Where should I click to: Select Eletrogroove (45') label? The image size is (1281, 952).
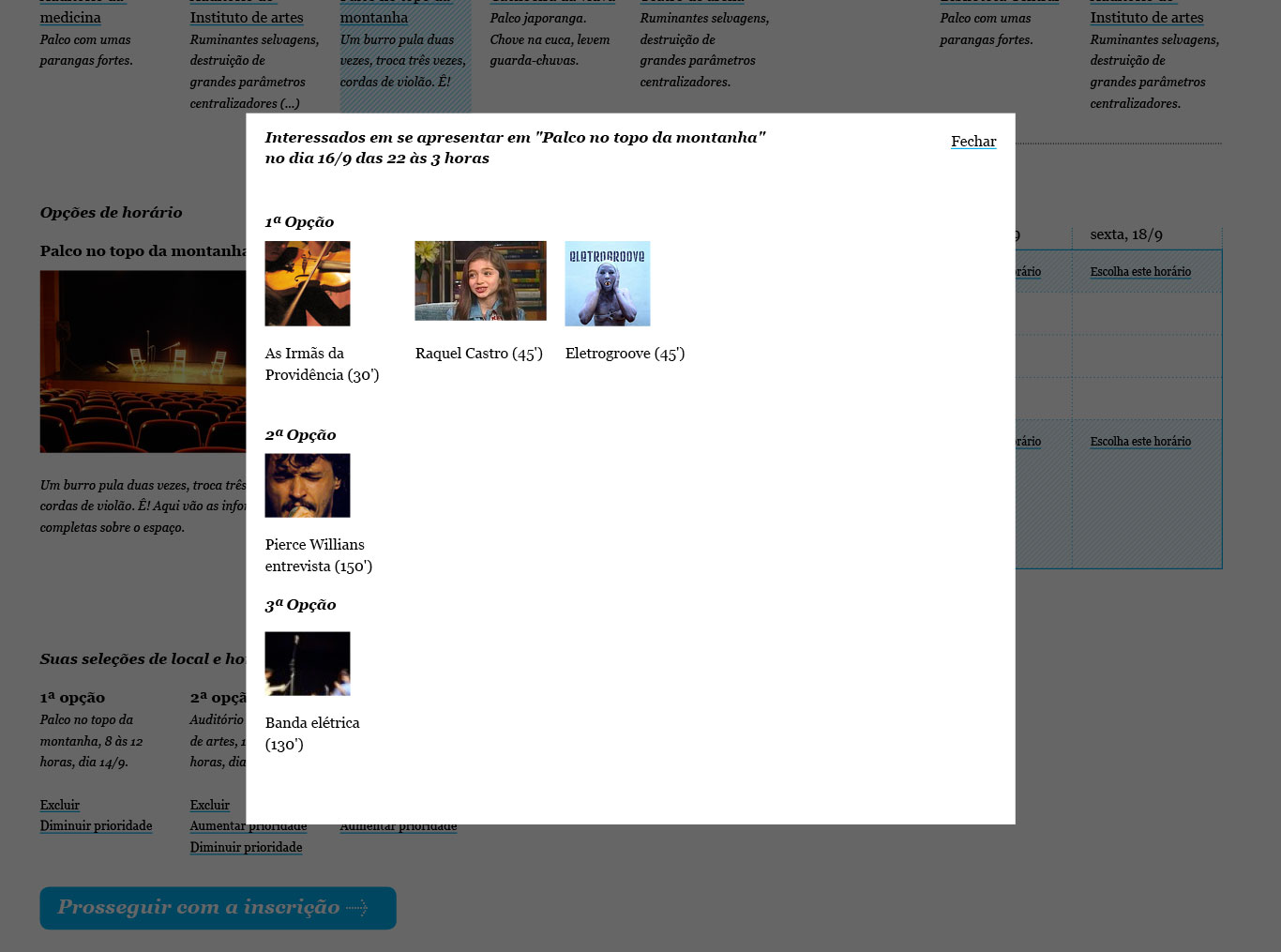pyautogui.click(x=625, y=354)
